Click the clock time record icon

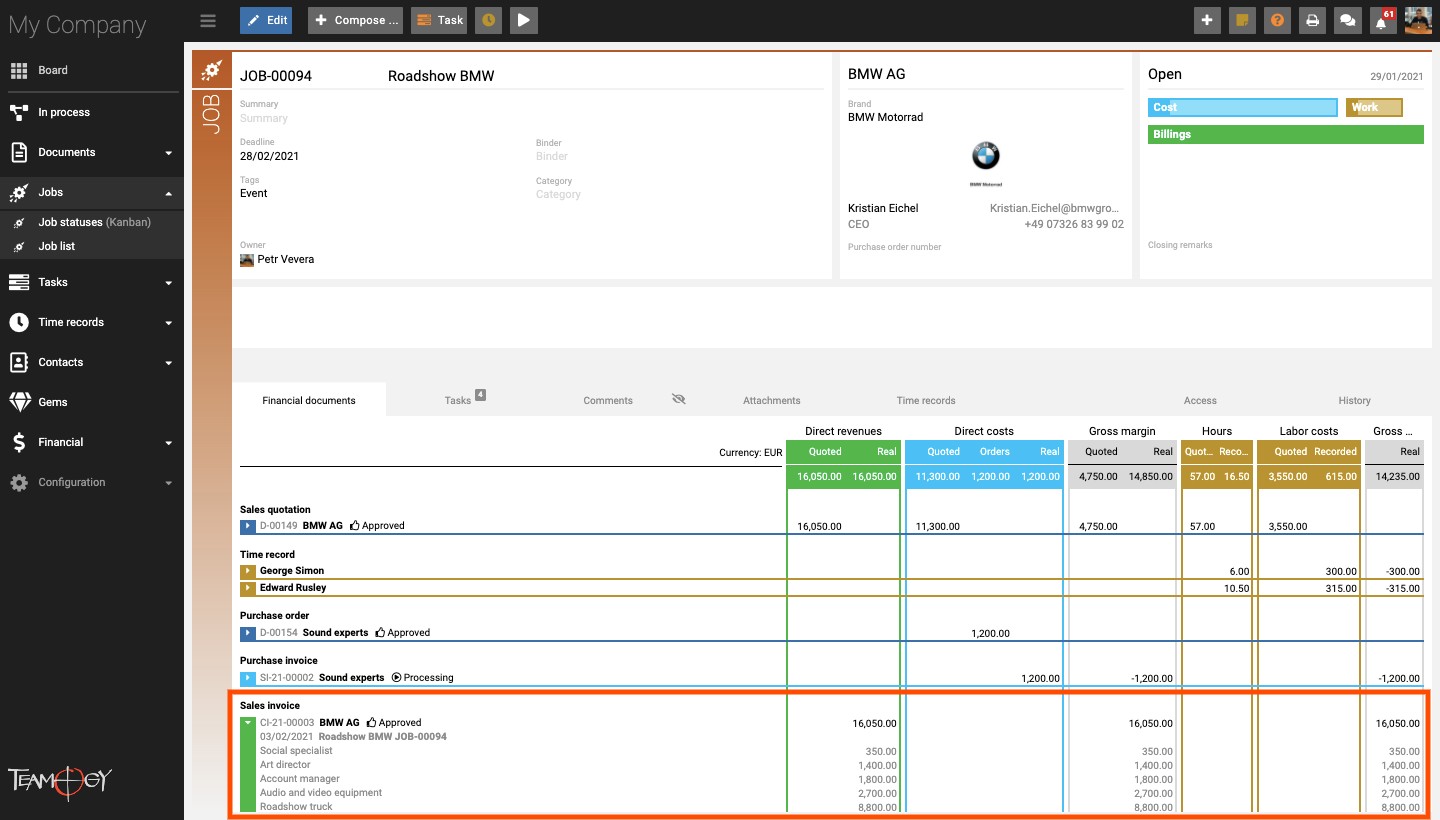[x=488, y=20]
